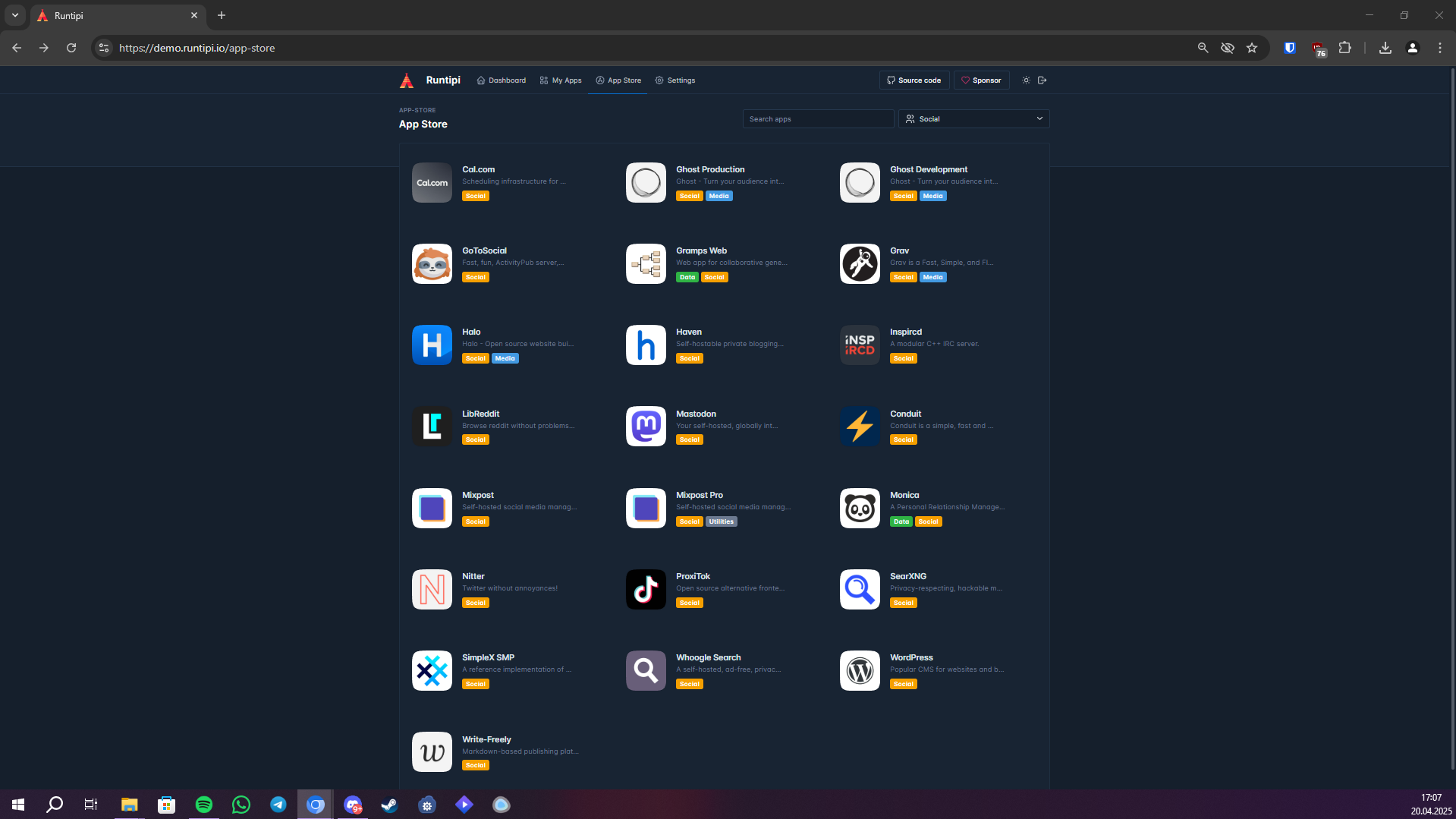Open the Write-Freely app icon
Image resolution: width=1456 pixels, height=819 pixels.
(432, 751)
